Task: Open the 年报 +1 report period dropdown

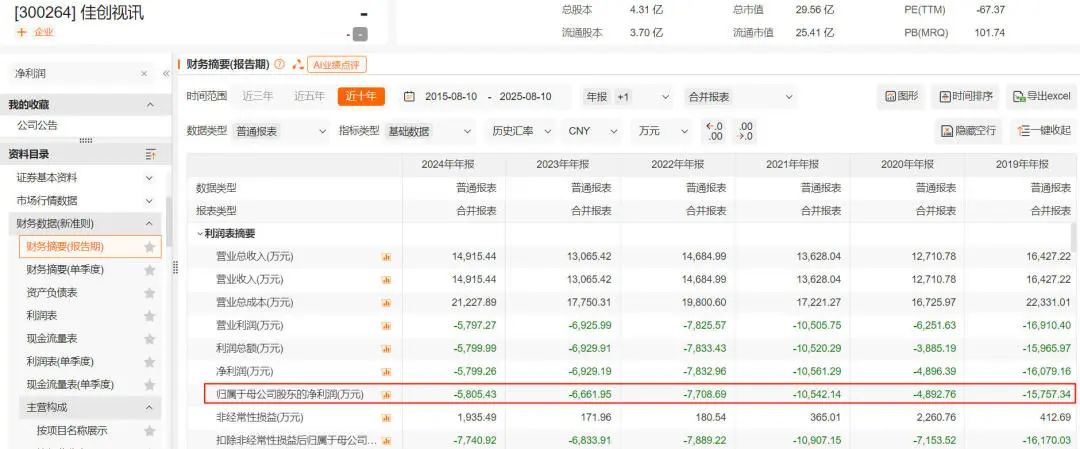Action: pos(627,96)
